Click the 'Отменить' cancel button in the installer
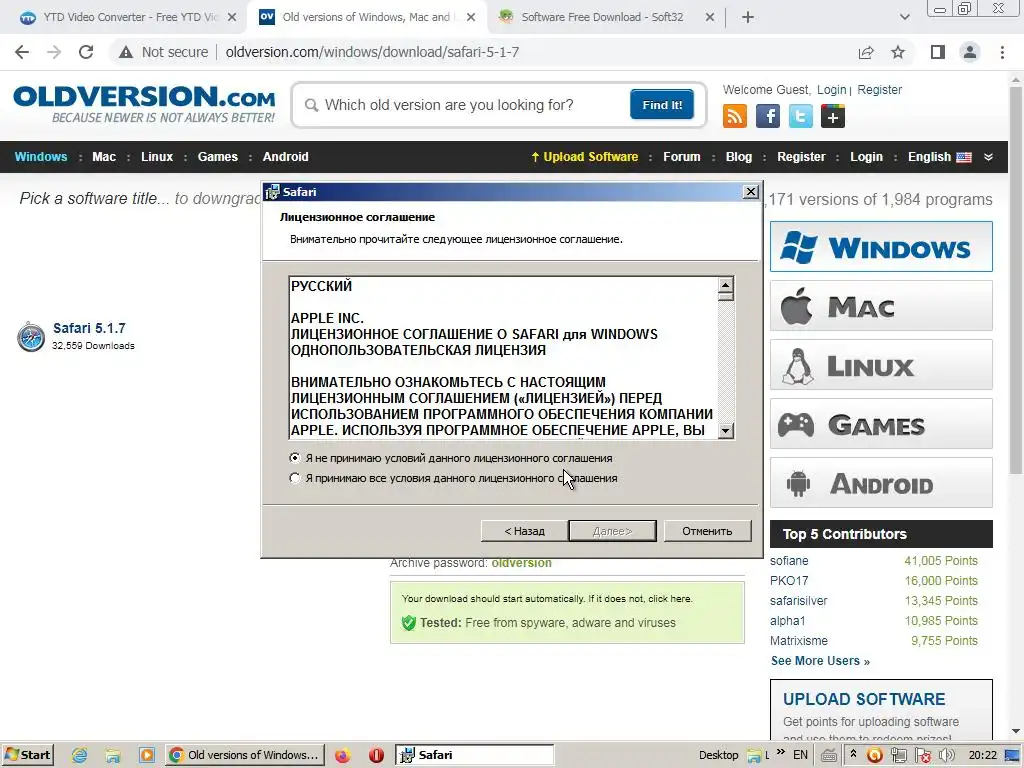Screen dimensions: 1024x768 [707, 531]
